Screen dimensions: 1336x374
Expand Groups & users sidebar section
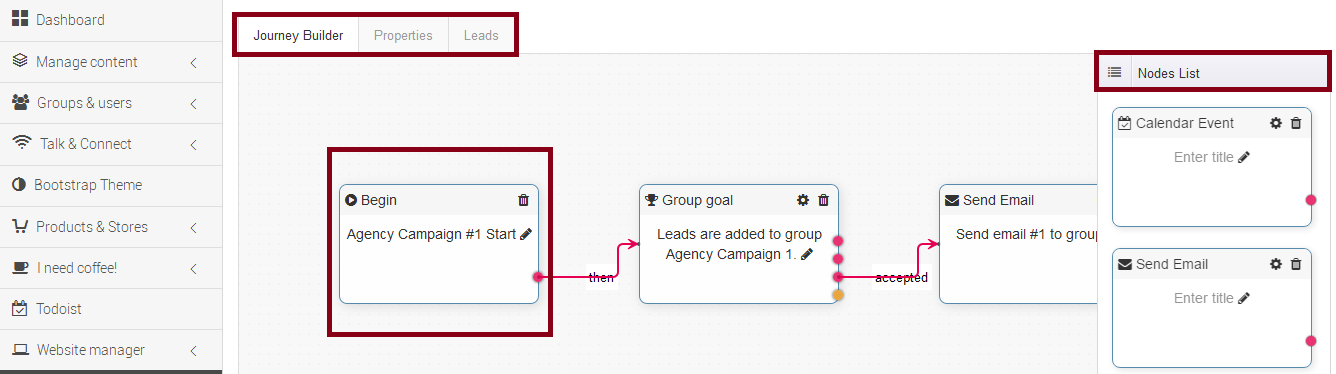click(111, 103)
